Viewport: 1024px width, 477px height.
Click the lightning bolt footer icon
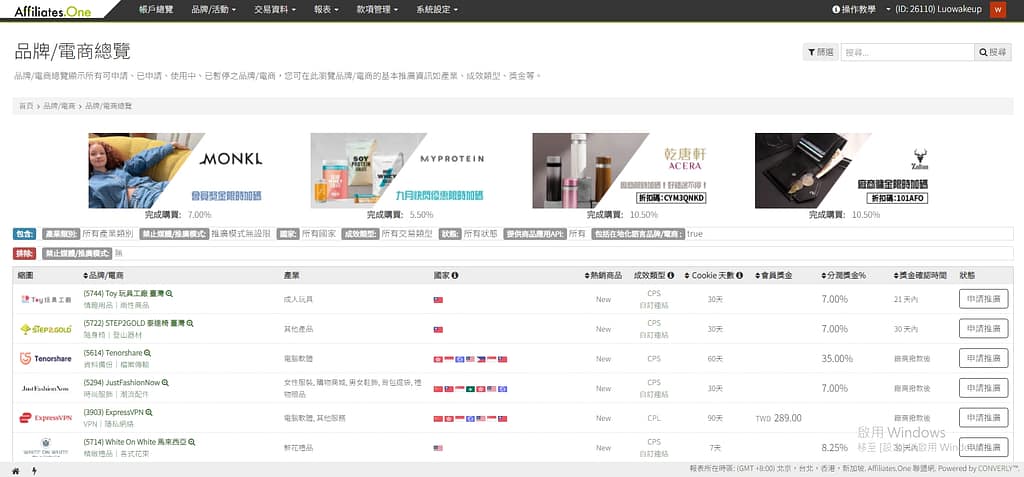(x=34, y=470)
